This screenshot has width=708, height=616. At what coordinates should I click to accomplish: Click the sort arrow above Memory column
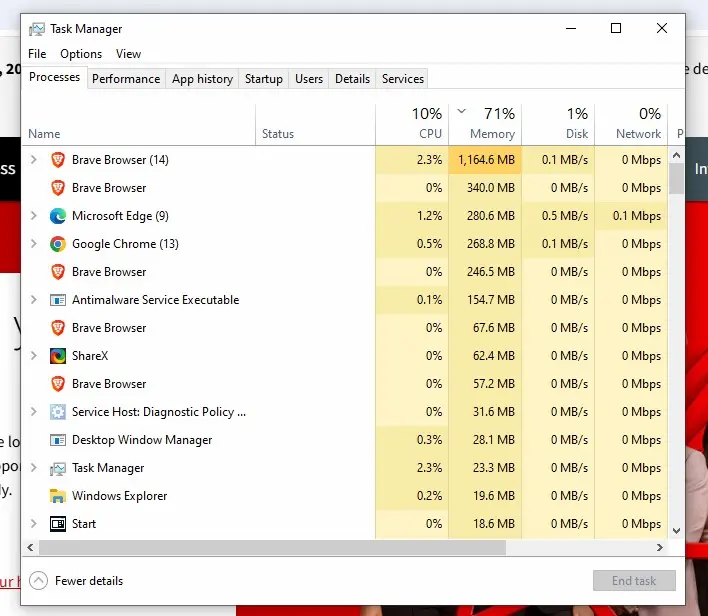pyautogui.click(x=461, y=111)
